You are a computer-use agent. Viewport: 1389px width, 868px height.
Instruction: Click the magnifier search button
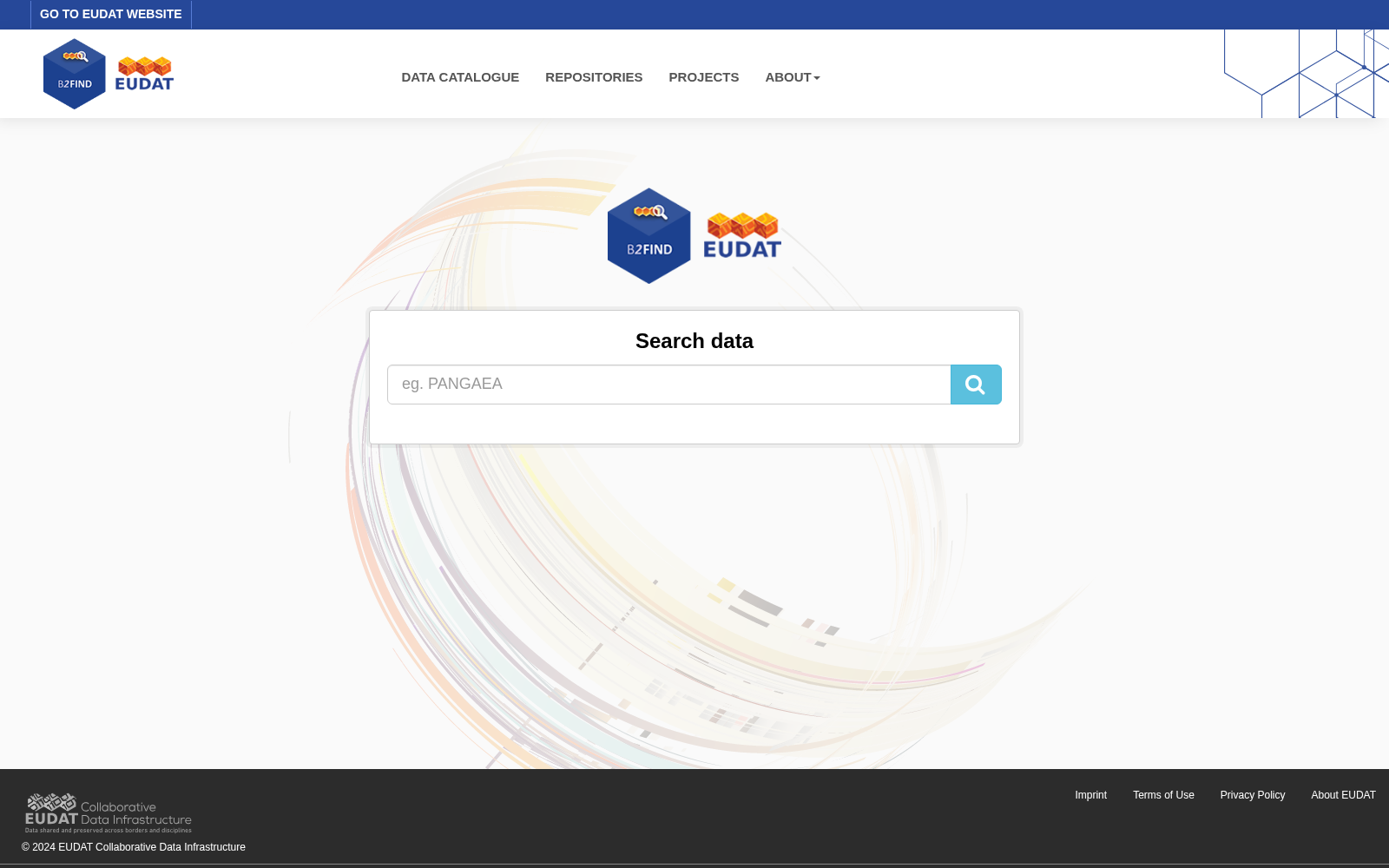tap(976, 385)
